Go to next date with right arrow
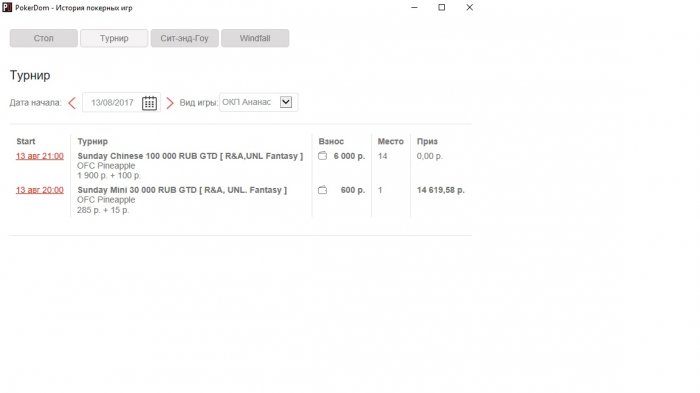This screenshot has height=393, width=700. click(x=170, y=103)
